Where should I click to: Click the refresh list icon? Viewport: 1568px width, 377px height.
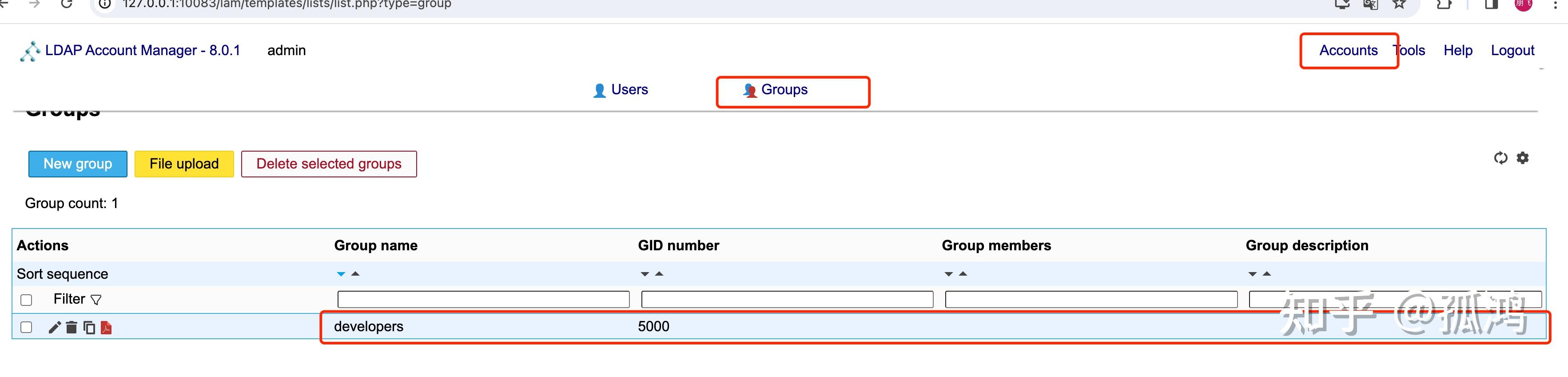click(1500, 158)
